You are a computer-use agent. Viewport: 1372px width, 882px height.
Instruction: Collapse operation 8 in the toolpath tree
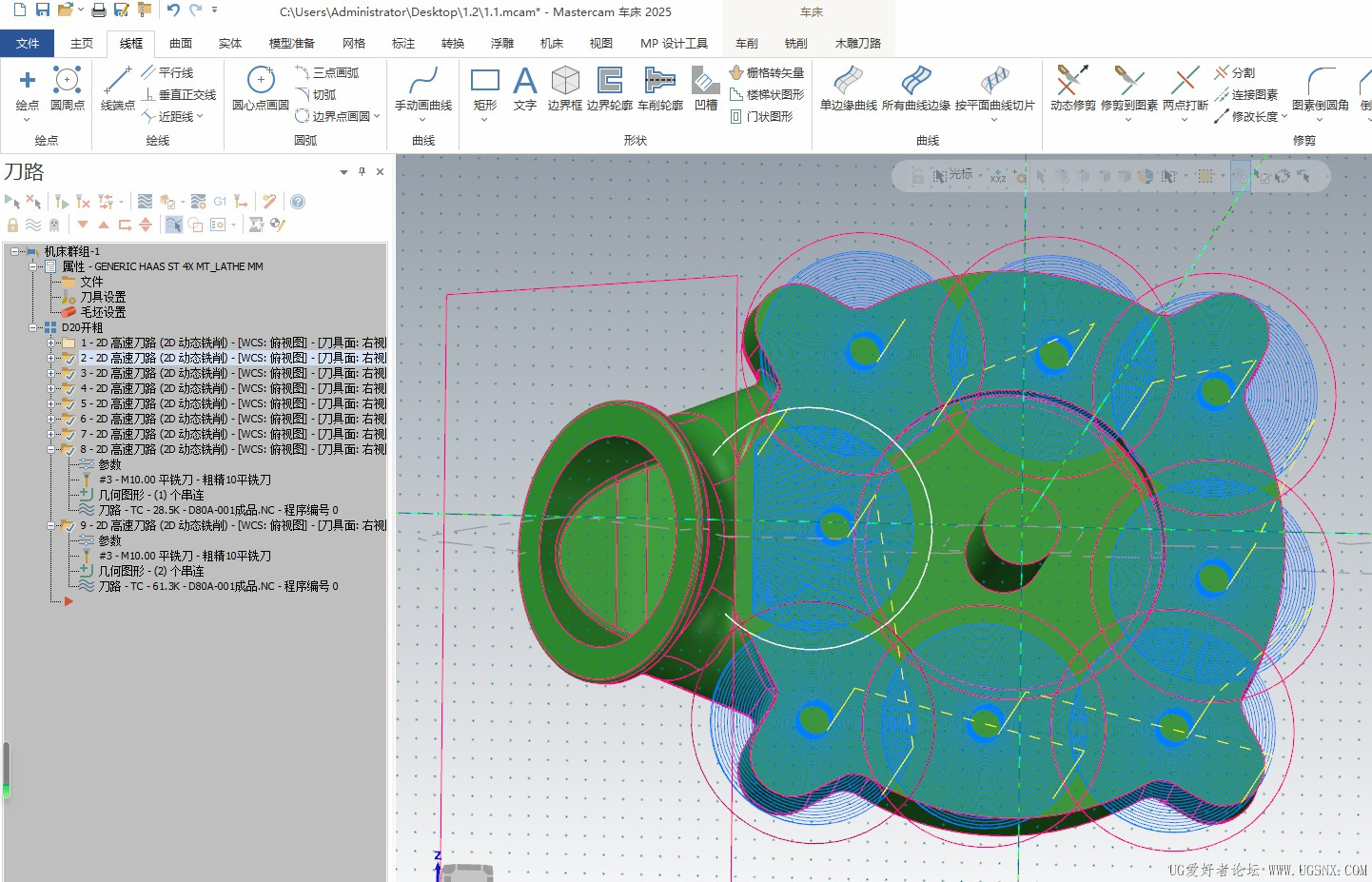pyautogui.click(x=51, y=449)
